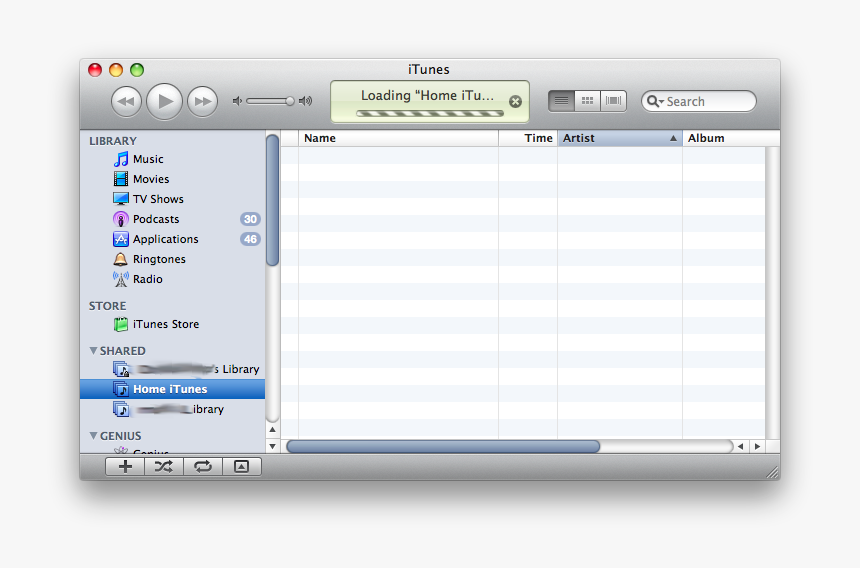This screenshot has width=860, height=568.
Task: Select Radio in the sidebar
Action: coord(148,279)
